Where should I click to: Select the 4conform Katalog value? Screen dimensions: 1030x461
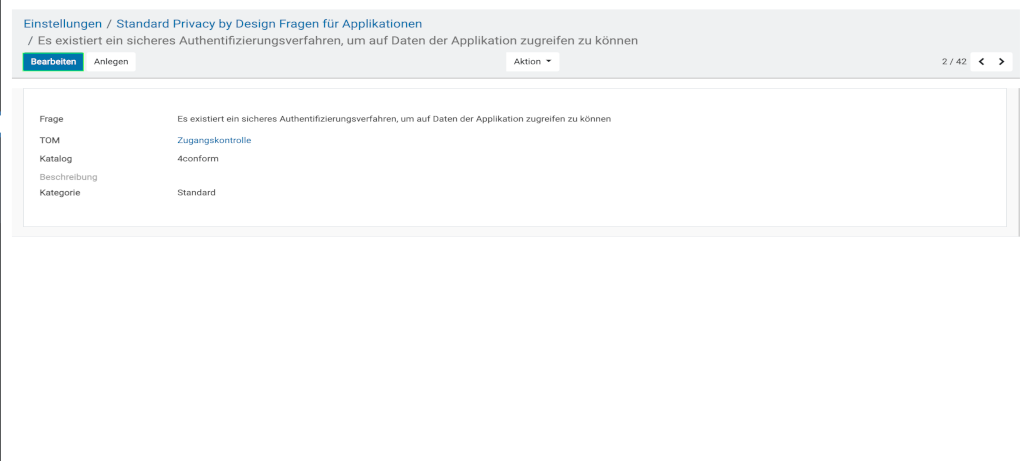tap(197, 158)
